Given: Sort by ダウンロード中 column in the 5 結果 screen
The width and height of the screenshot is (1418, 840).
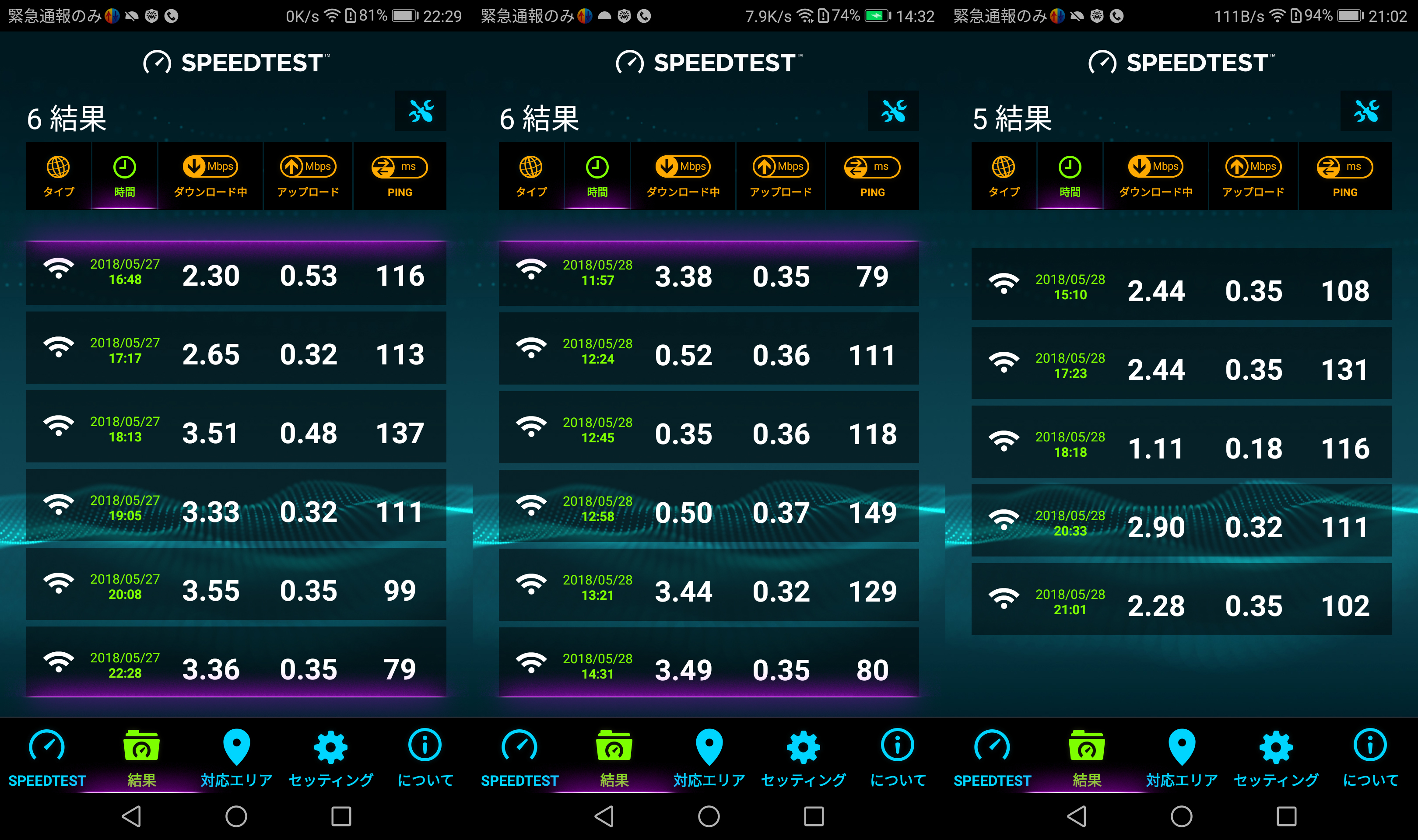Looking at the screenshot, I should [x=1155, y=176].
